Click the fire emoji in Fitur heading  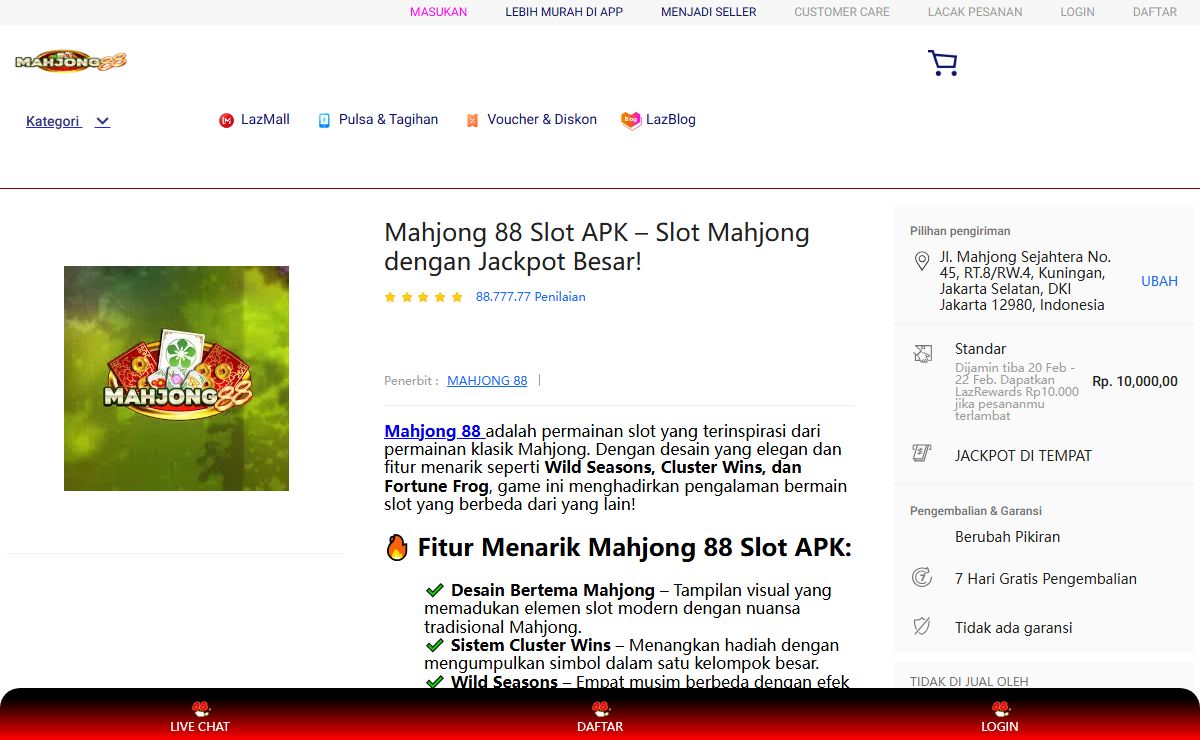pyautogui.click(x=397, y=548)
